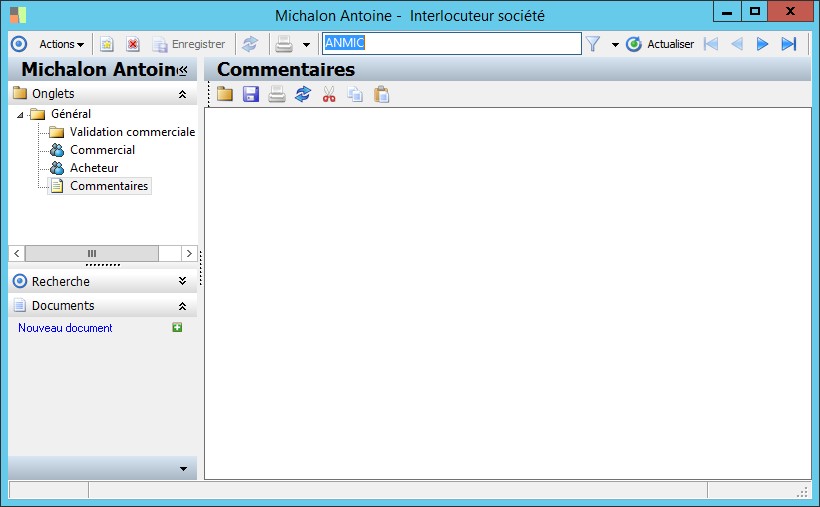Minimize the Interlocuteur société window

pos(727,12)
